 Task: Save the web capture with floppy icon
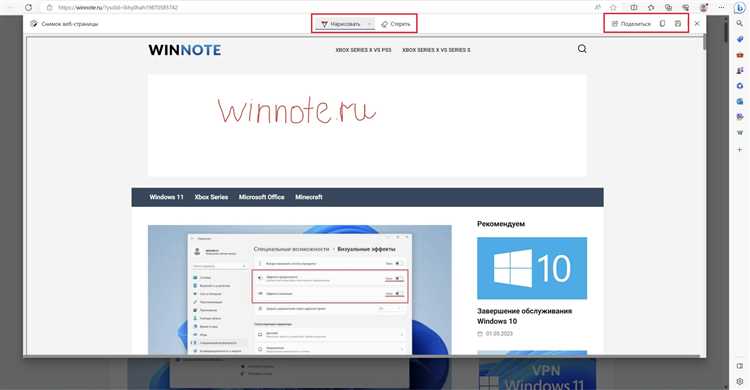678,23
